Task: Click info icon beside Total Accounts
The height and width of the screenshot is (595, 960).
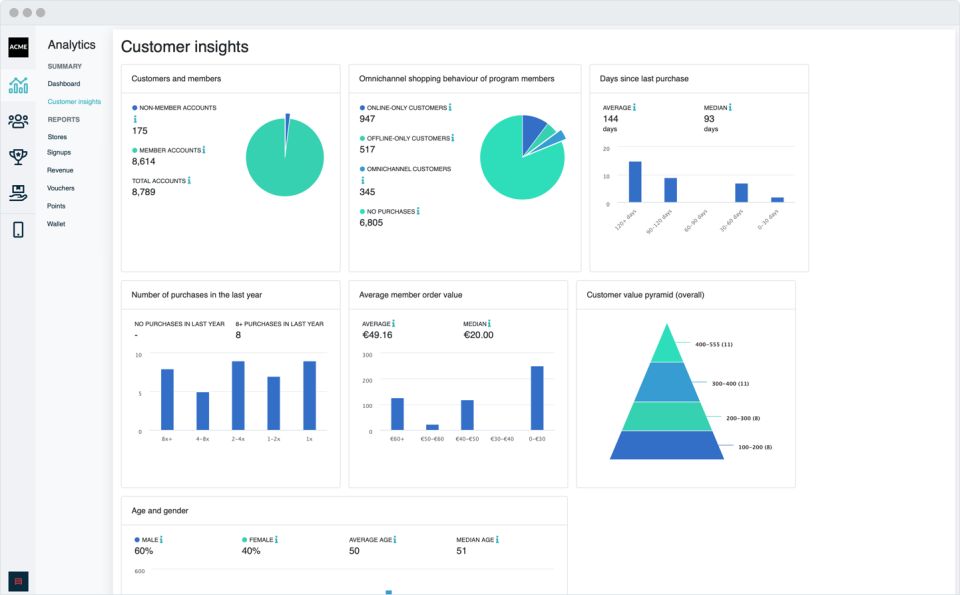Action: [x=189, y=181]
